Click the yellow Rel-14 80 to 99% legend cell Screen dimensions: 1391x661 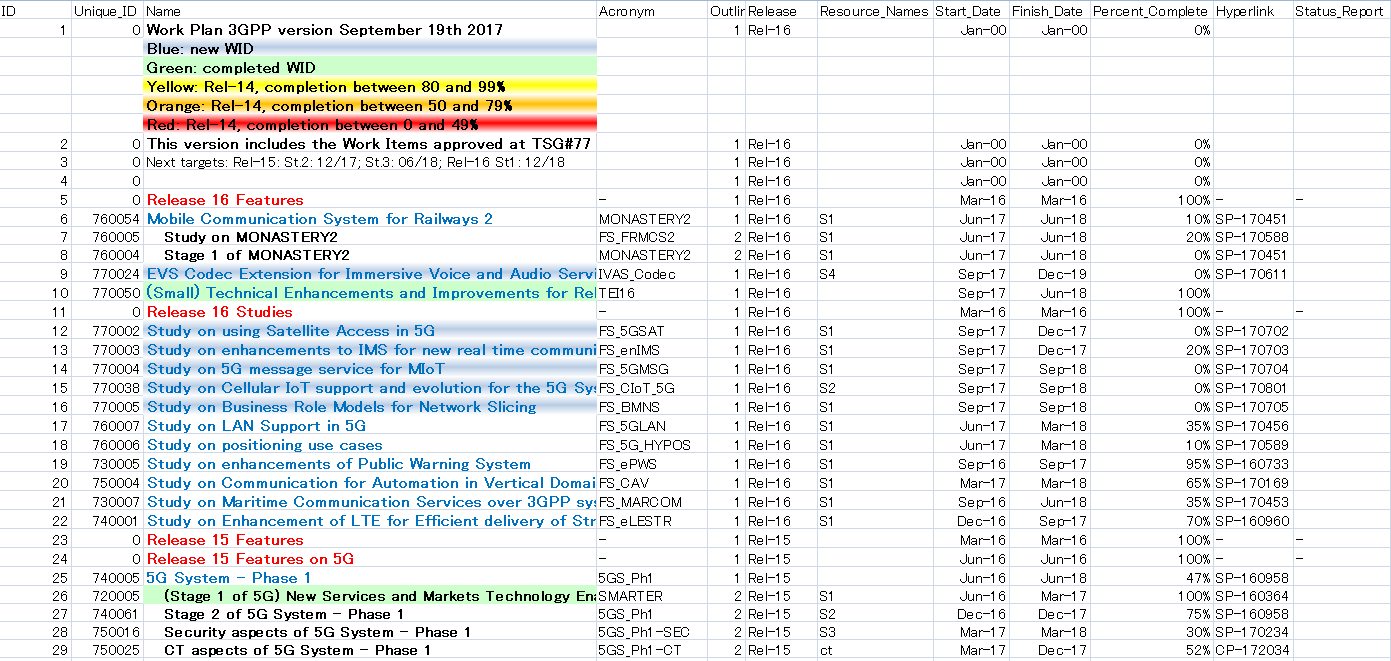pyautogui.click(x=370, y=87)
